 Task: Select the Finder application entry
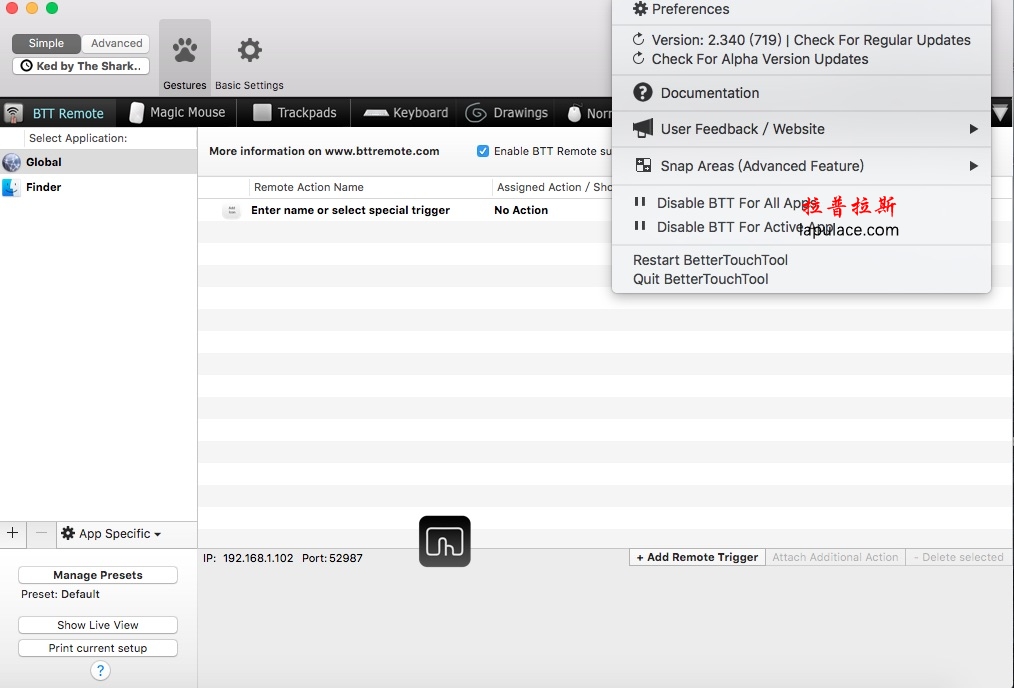click(98, 188)
